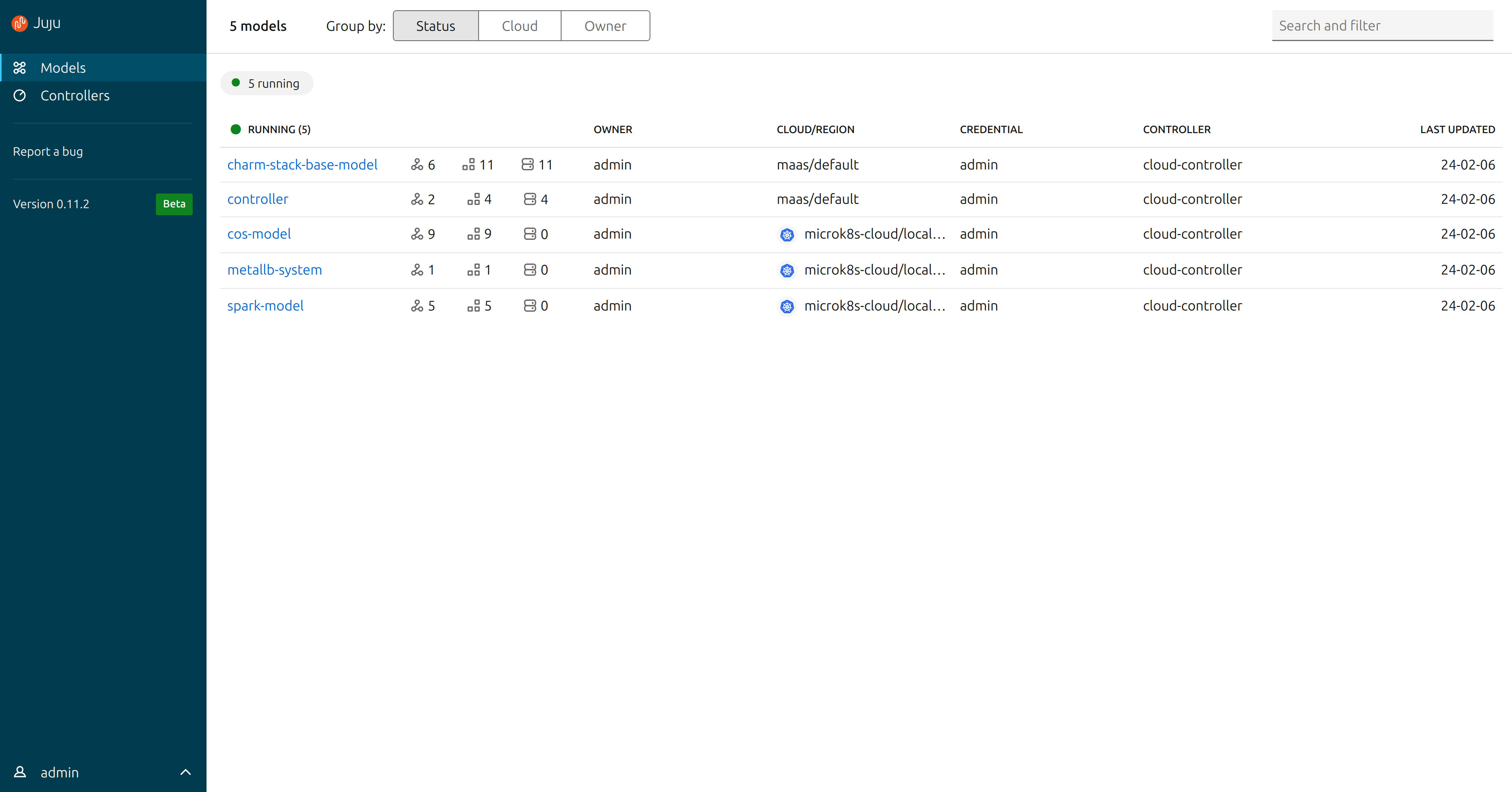This screenshot has height=792, width=1512.
Task: Click admin username in sidebar footer
Action: [59, 772]
